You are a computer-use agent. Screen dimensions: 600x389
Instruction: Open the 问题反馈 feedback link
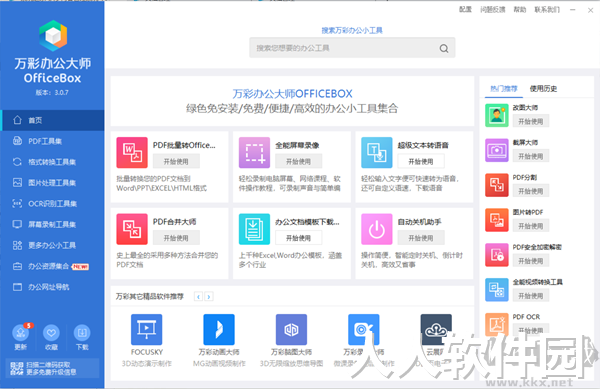[x=493, y=10]
